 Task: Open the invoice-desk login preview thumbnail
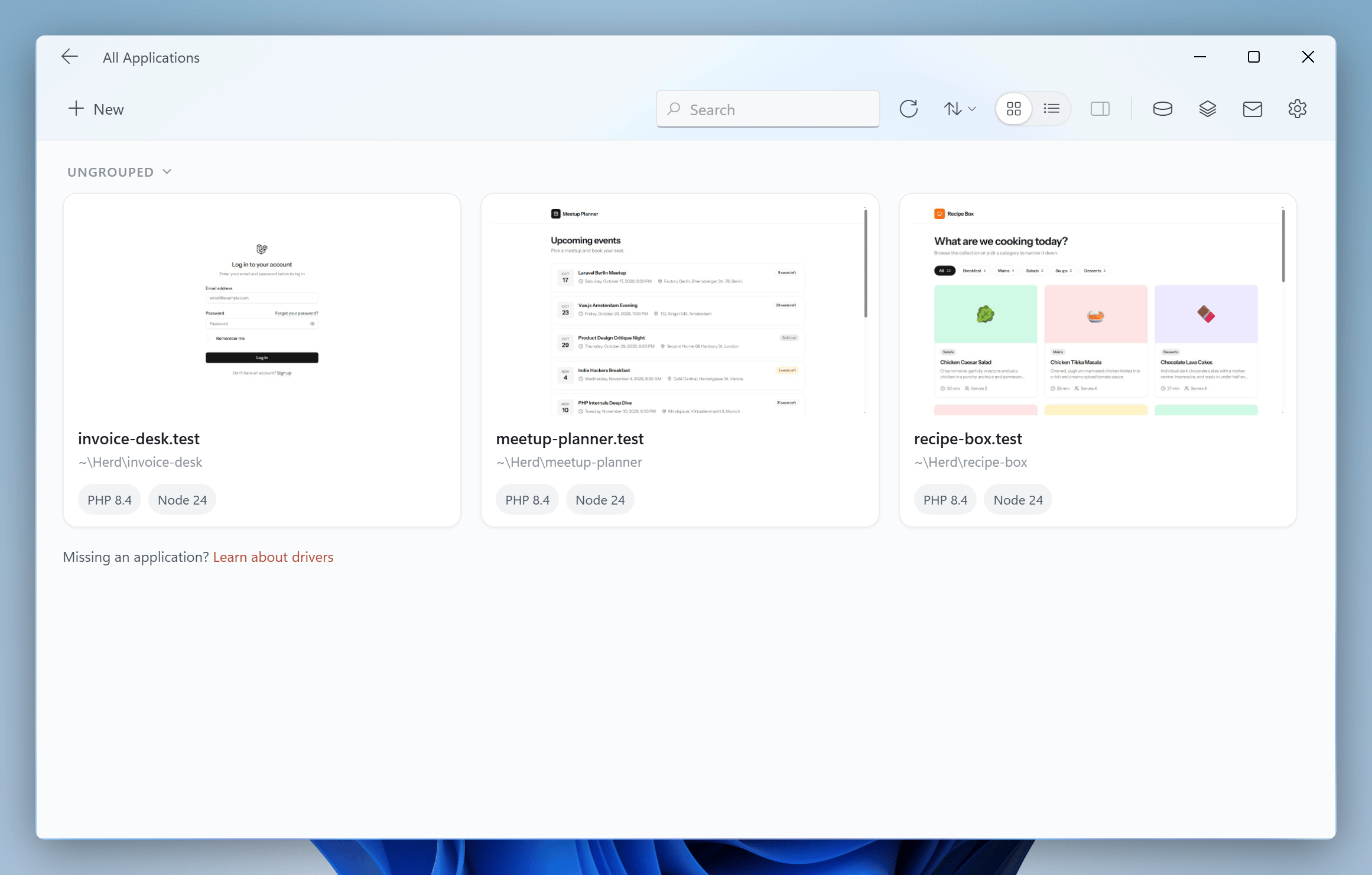262,310
